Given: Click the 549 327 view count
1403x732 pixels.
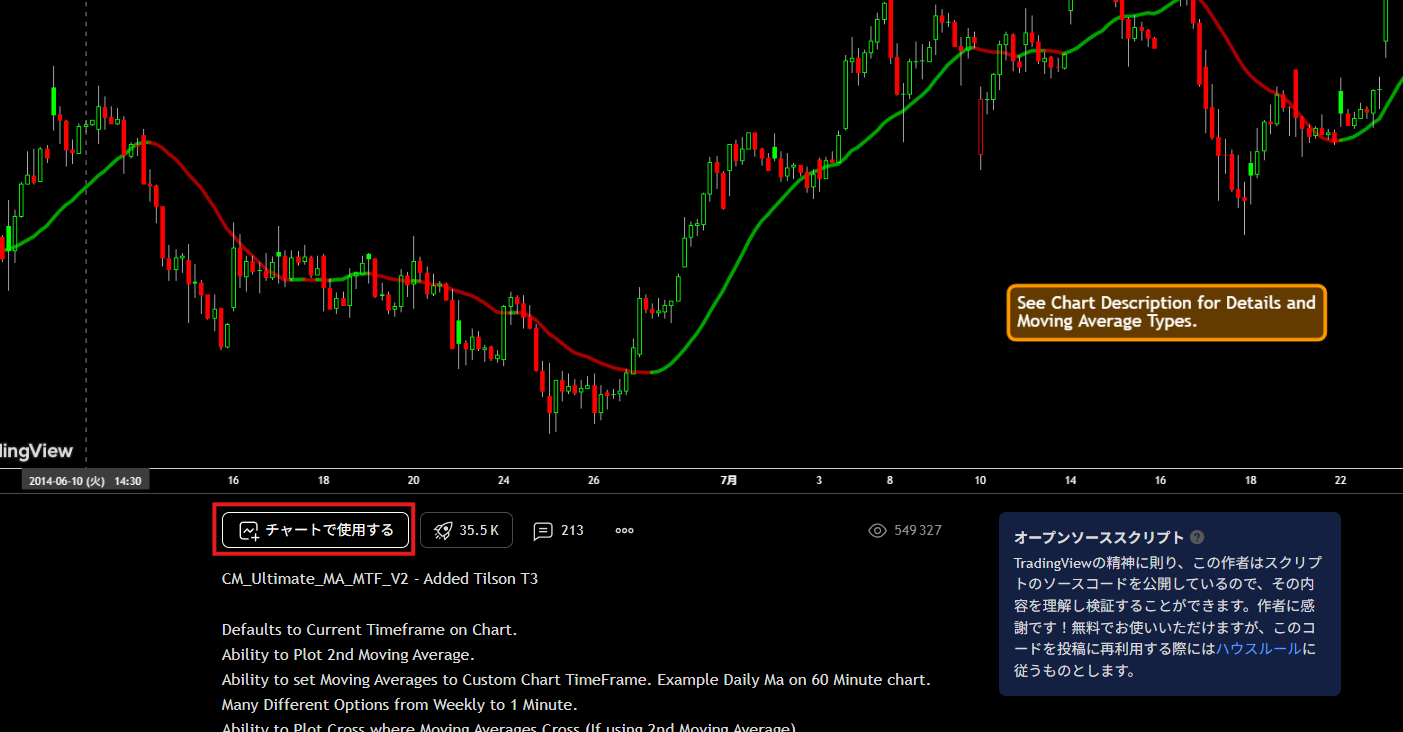Looking at the screenshot, I should point(917,530).
